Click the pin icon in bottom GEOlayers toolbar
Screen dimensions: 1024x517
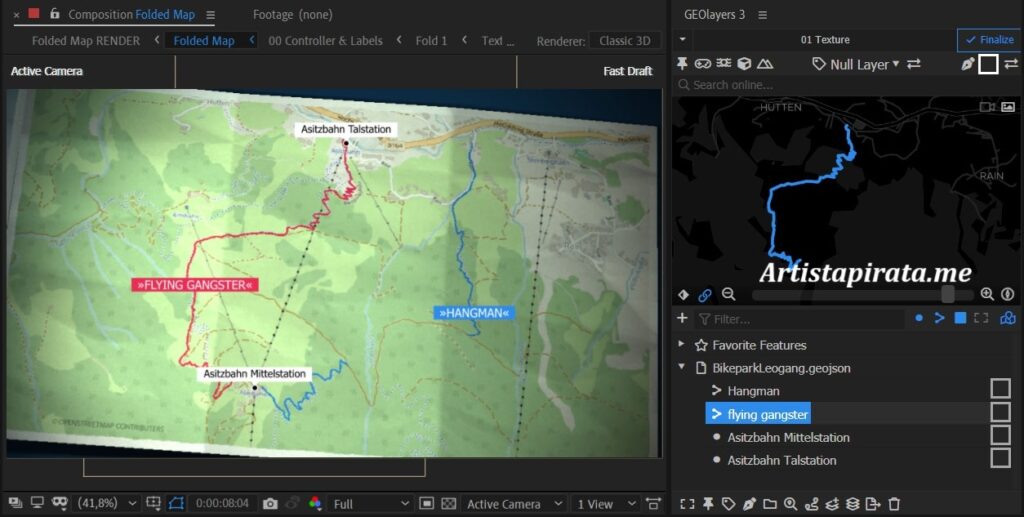coord(708,503)
